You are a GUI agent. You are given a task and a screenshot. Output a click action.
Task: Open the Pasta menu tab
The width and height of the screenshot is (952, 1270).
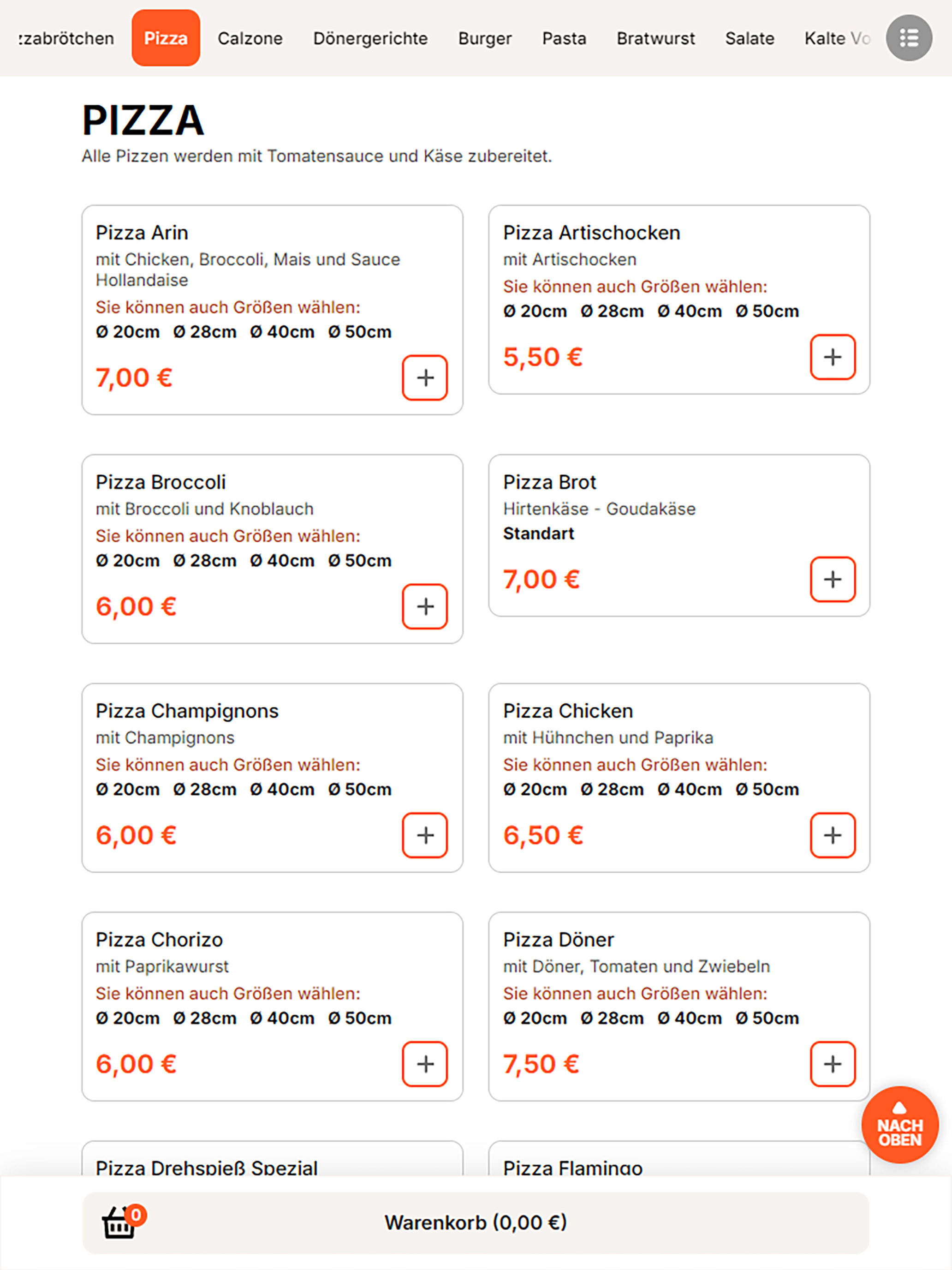pos(564,38)
